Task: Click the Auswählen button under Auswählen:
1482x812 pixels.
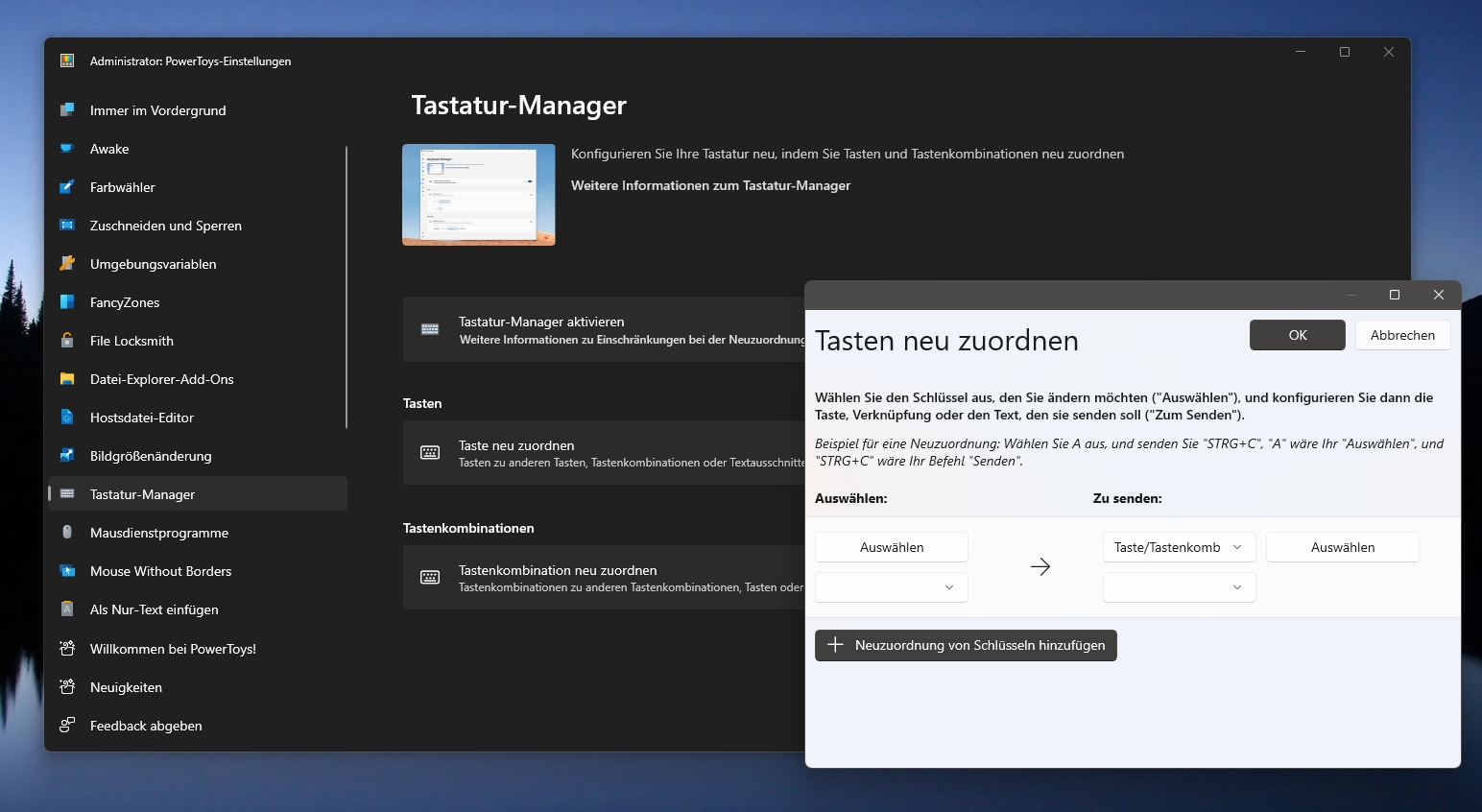Action: point(892,547)
